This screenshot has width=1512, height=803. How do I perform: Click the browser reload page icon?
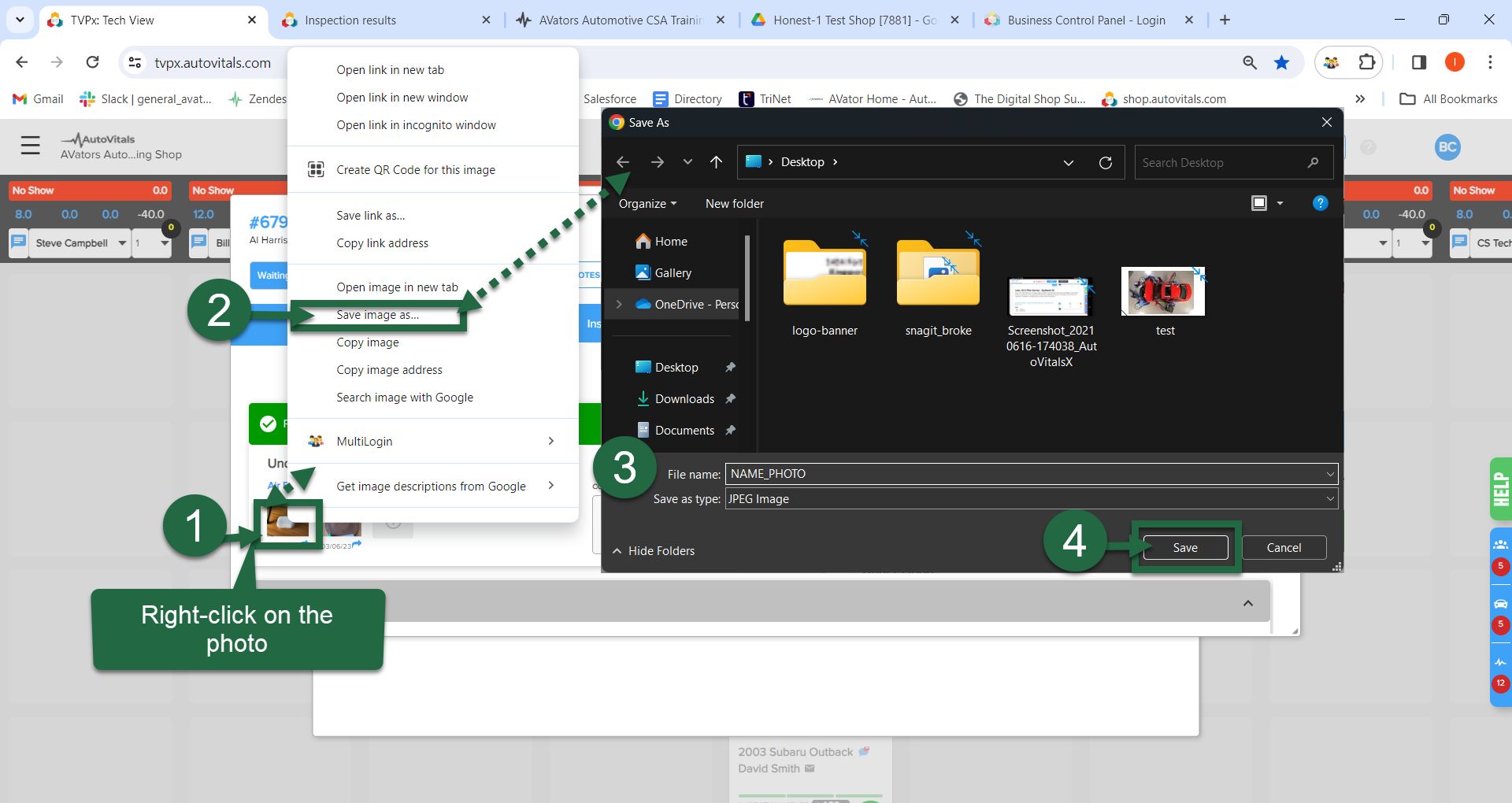pyautogui.click(x=92, y=62)
